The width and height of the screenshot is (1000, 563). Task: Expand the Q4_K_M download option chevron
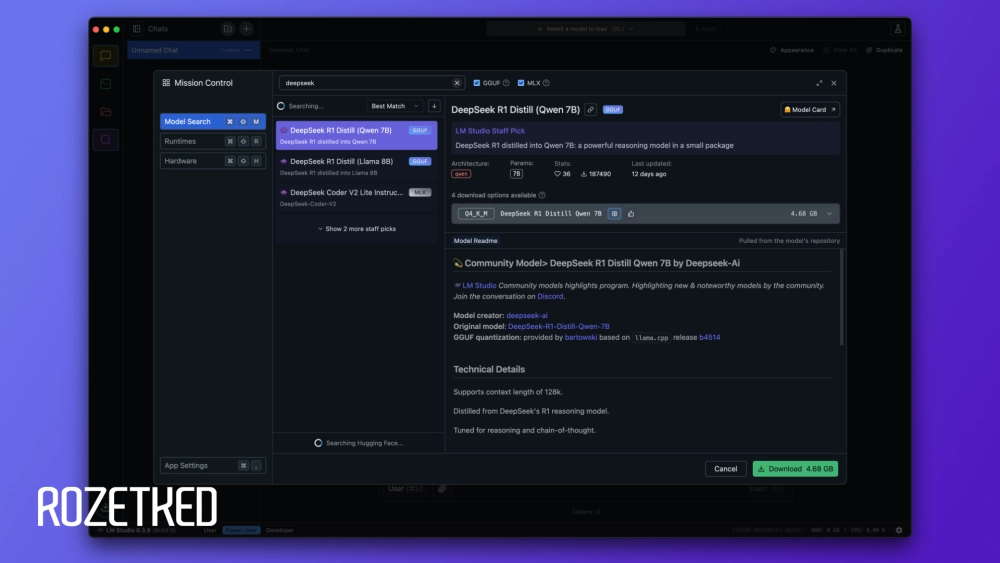pyautogui.click(x=828, y=213)
